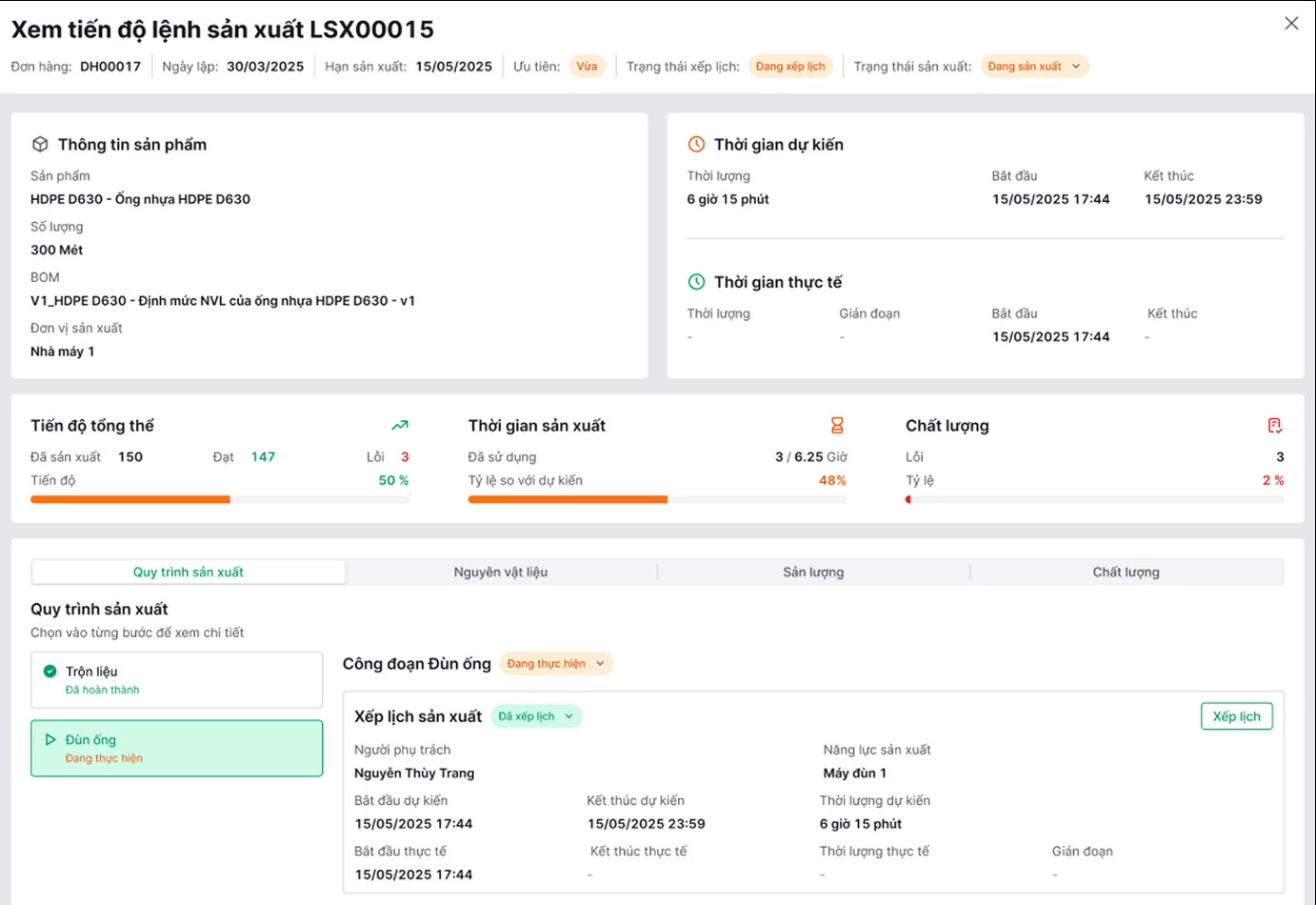Image resolution: width=1316 pixels, height=905 pixels.
Task: Open the Đã xếp lịch schedule dropdown
Action: [x=536, y=716]
